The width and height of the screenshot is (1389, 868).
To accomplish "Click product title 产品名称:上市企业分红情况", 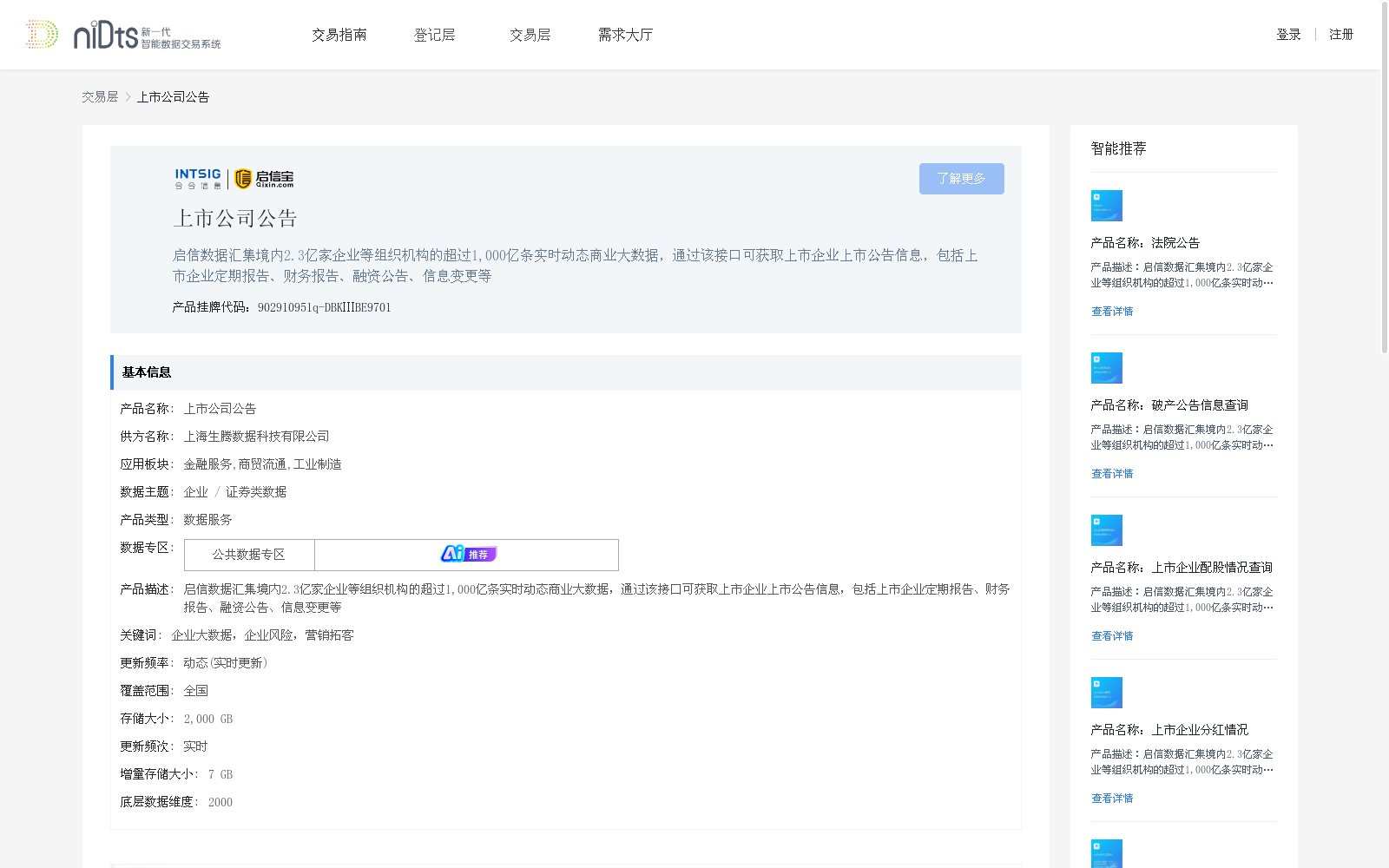I will pos(1169,730).
